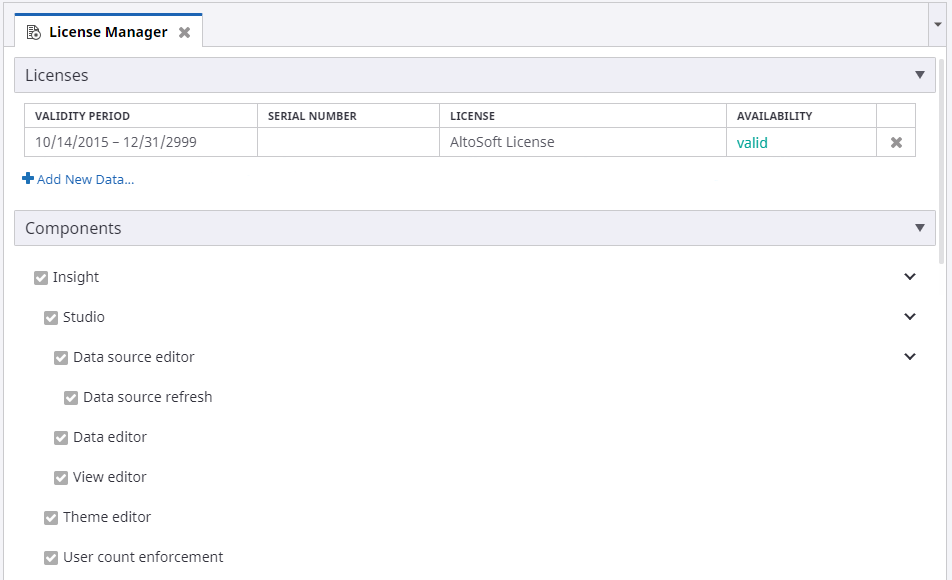The image size is (952, 580).
Task: Uncheck User count enforcement checkbox
Action: click(x=51, y=558)
